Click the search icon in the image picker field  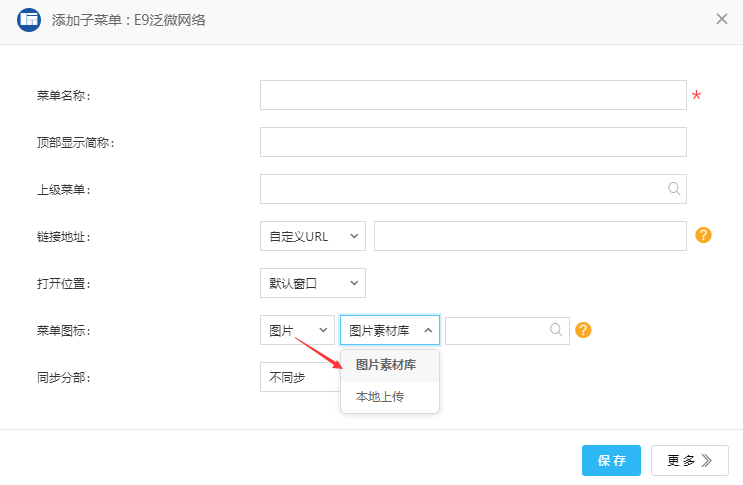coord(556,330)
